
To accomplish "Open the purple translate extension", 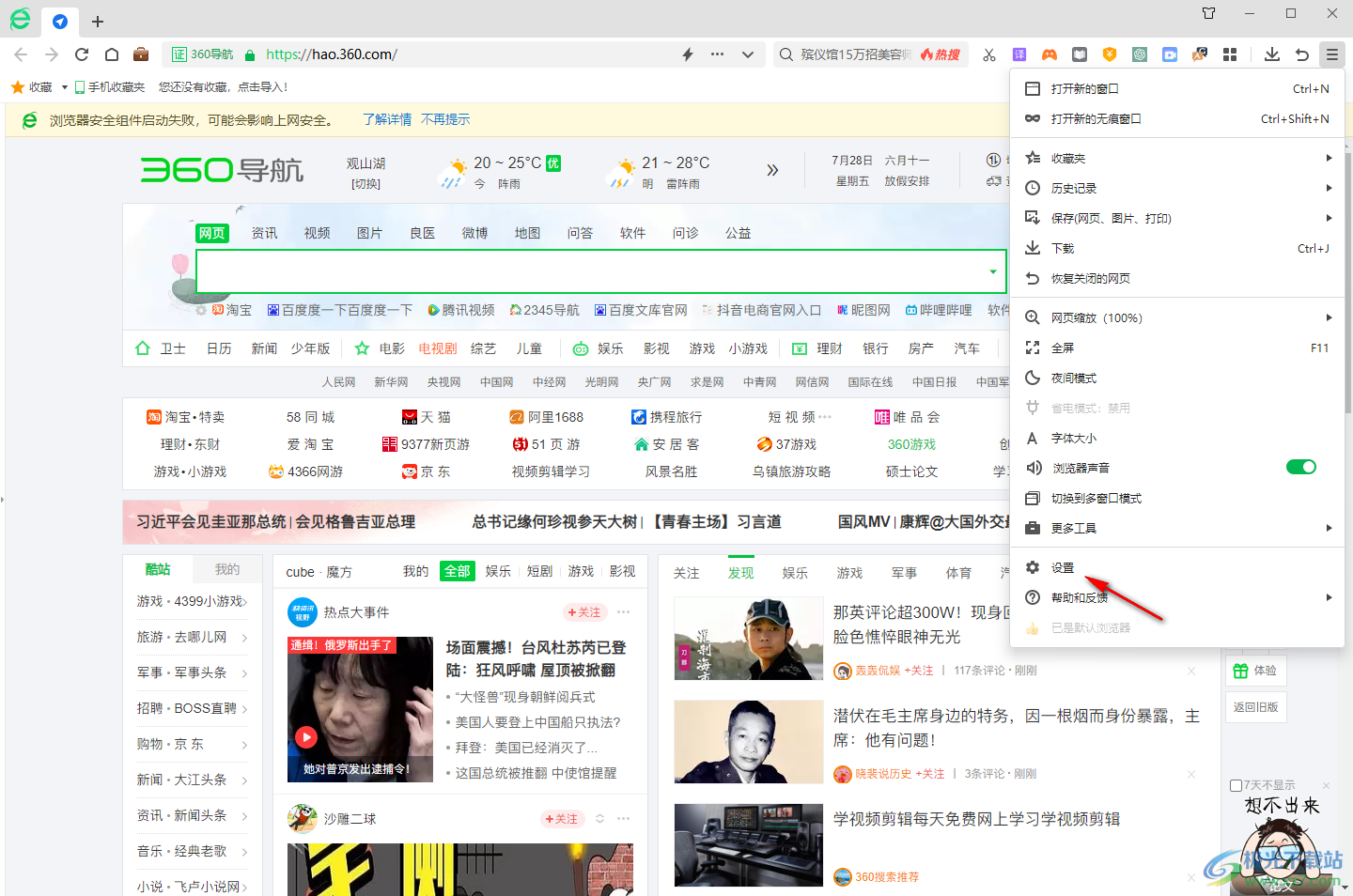I will (x=1019, y=54).
